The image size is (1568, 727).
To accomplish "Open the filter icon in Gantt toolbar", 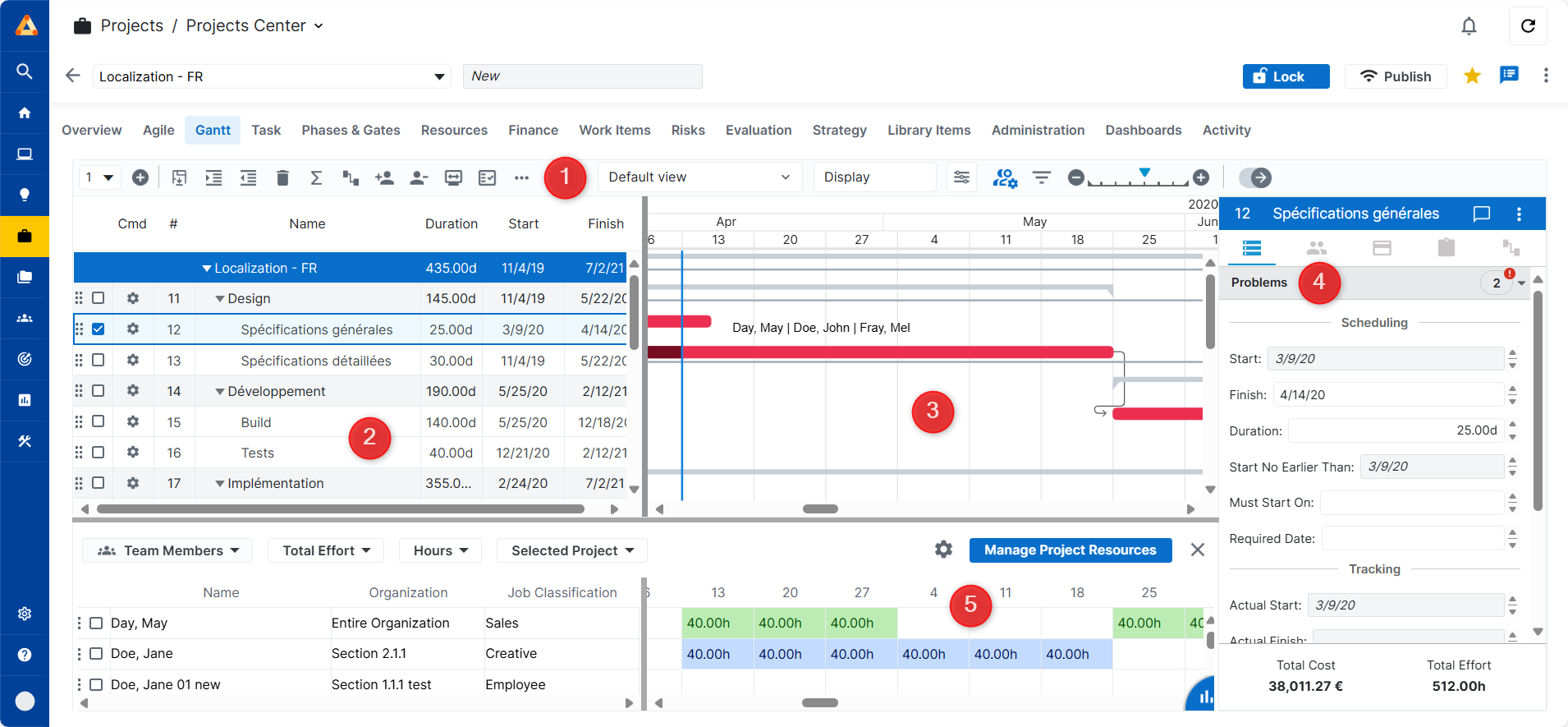I will pyautogui.click(x=1041, y=177).
